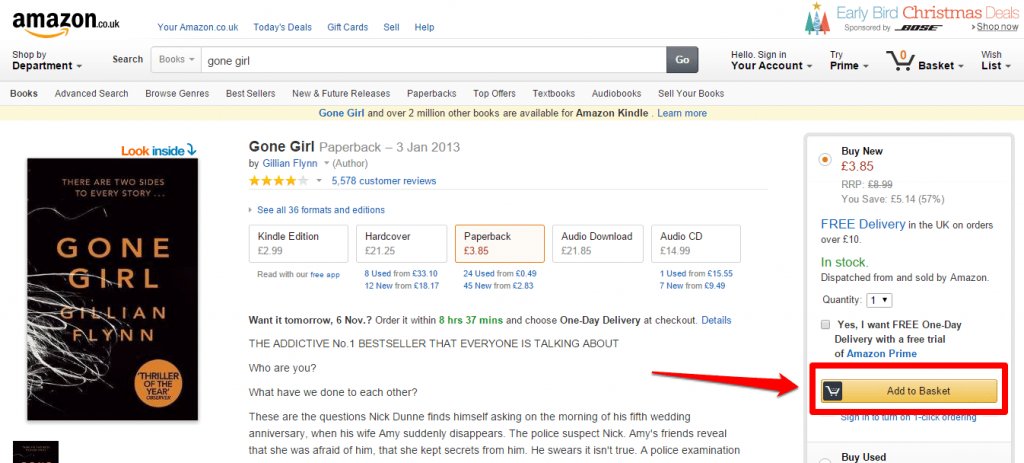
Task: Click into the search field containing gone girl
Action: (434, 60)
